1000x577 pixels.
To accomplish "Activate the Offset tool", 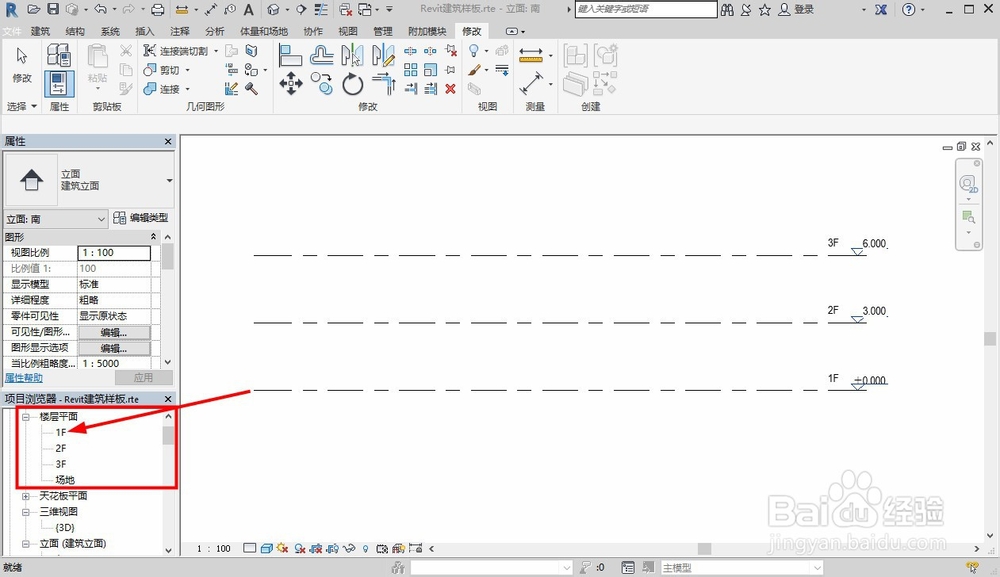I will click(321, 55).
